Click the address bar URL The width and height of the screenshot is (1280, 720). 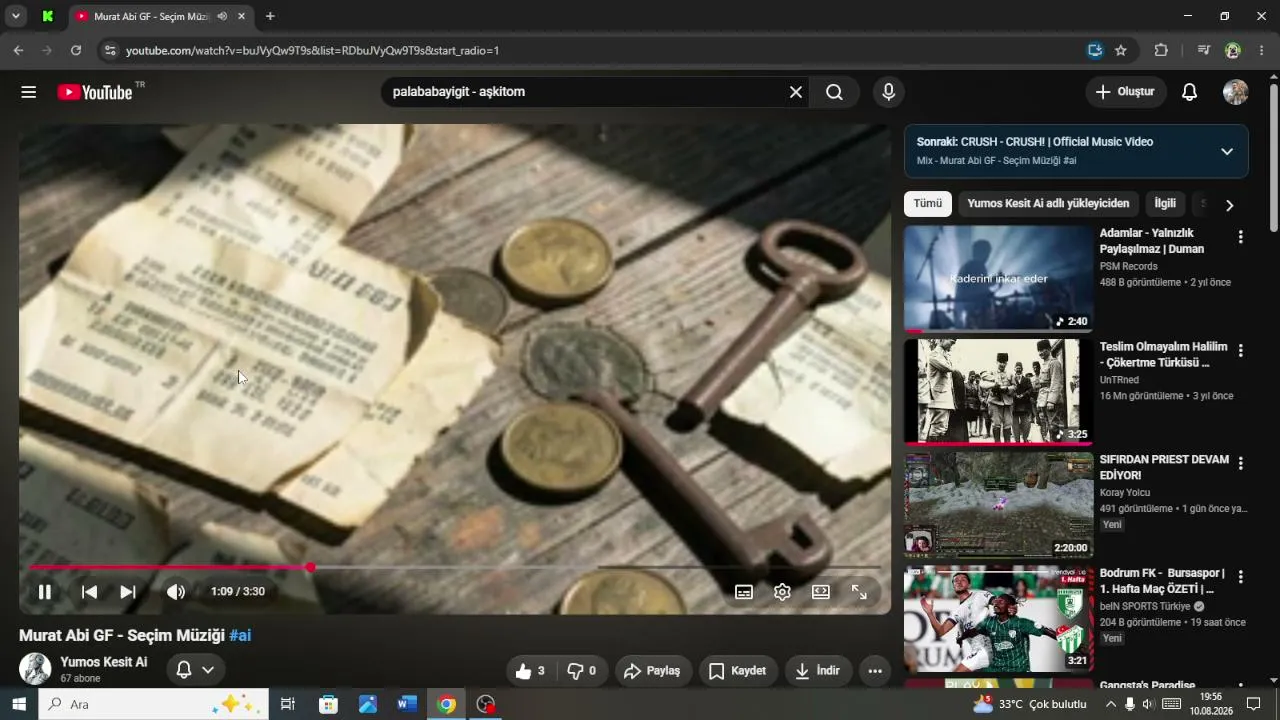[x=312, y=50]
